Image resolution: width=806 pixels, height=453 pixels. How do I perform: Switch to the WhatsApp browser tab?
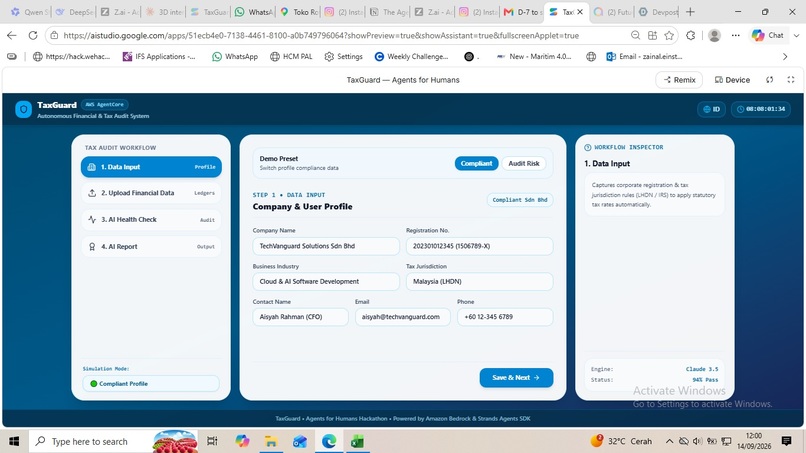(253, 12)
